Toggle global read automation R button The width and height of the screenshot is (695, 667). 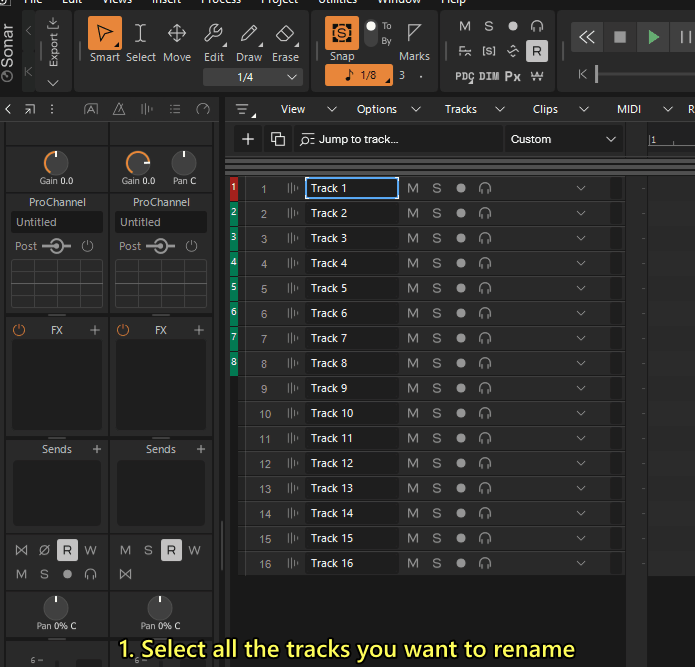click(536, 51)
